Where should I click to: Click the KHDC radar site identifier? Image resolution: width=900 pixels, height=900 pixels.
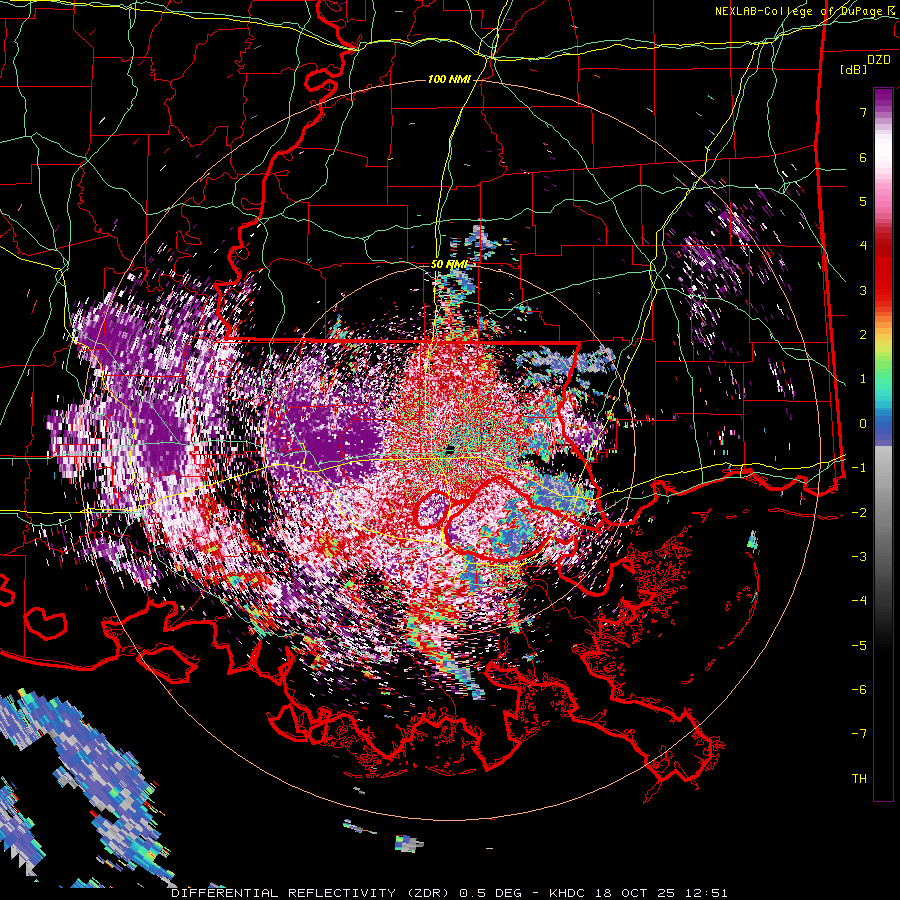coord(568,893)
